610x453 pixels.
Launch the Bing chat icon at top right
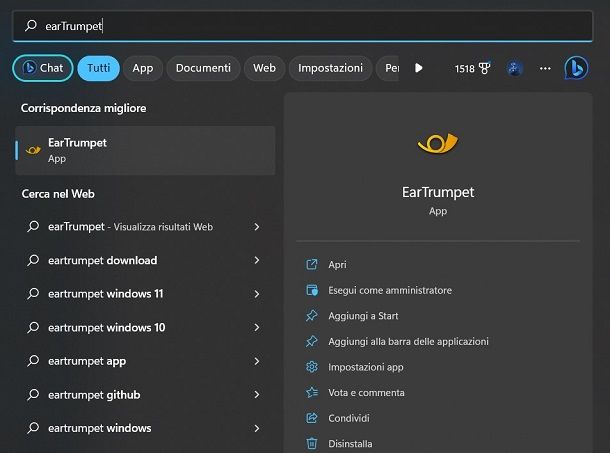coord(576,68)
